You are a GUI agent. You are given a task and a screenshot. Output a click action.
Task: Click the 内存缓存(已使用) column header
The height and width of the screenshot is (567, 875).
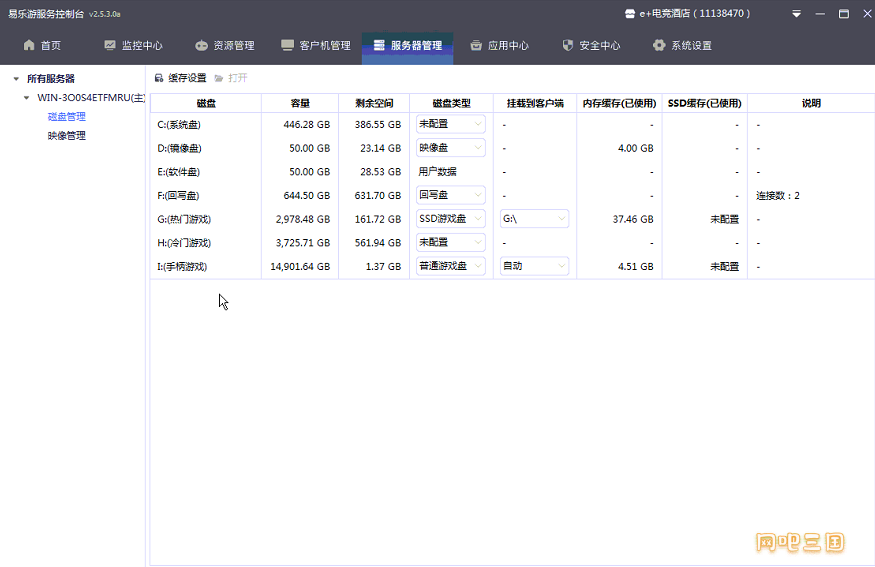click(619, 103)
